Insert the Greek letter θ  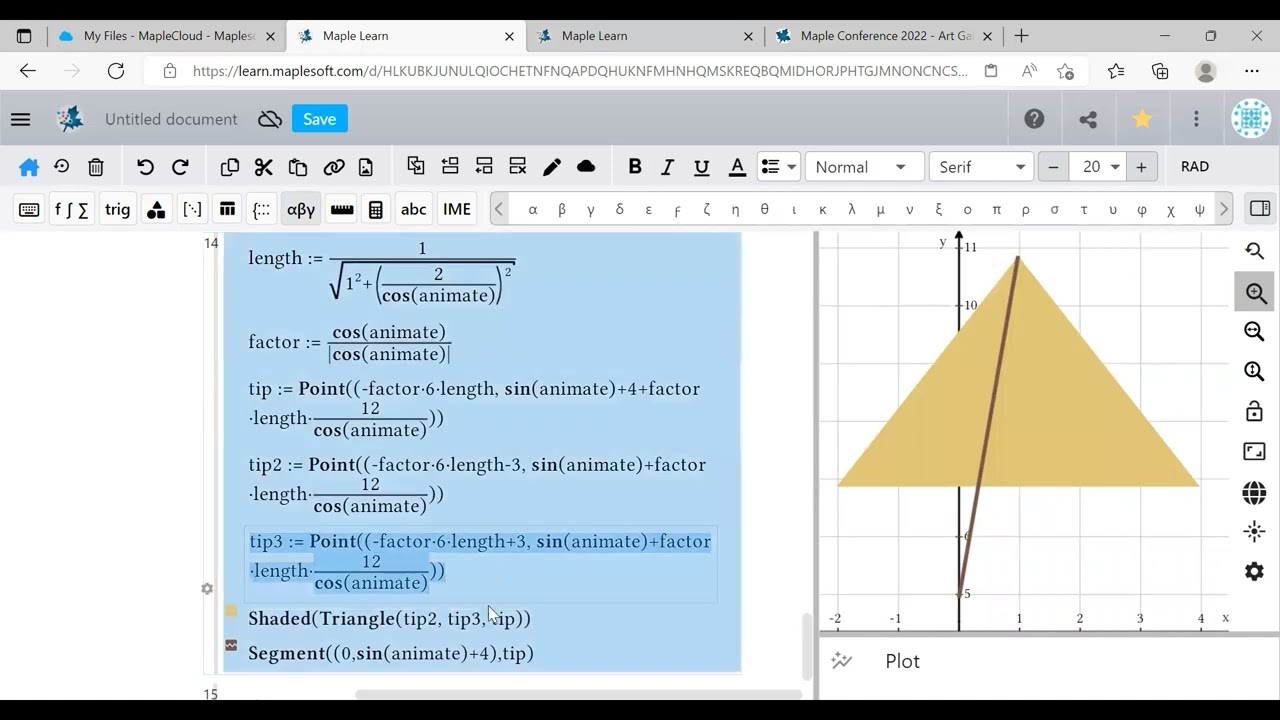pyautogui.click(x=765, y=210)
